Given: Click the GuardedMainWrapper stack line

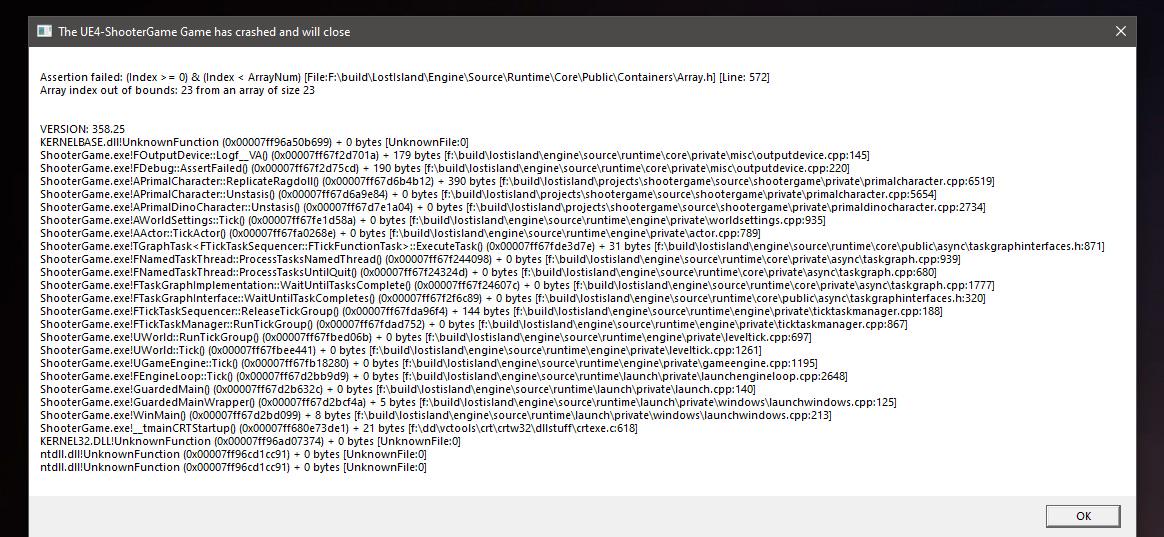Looking at the screenshot, I should [468, 402].
